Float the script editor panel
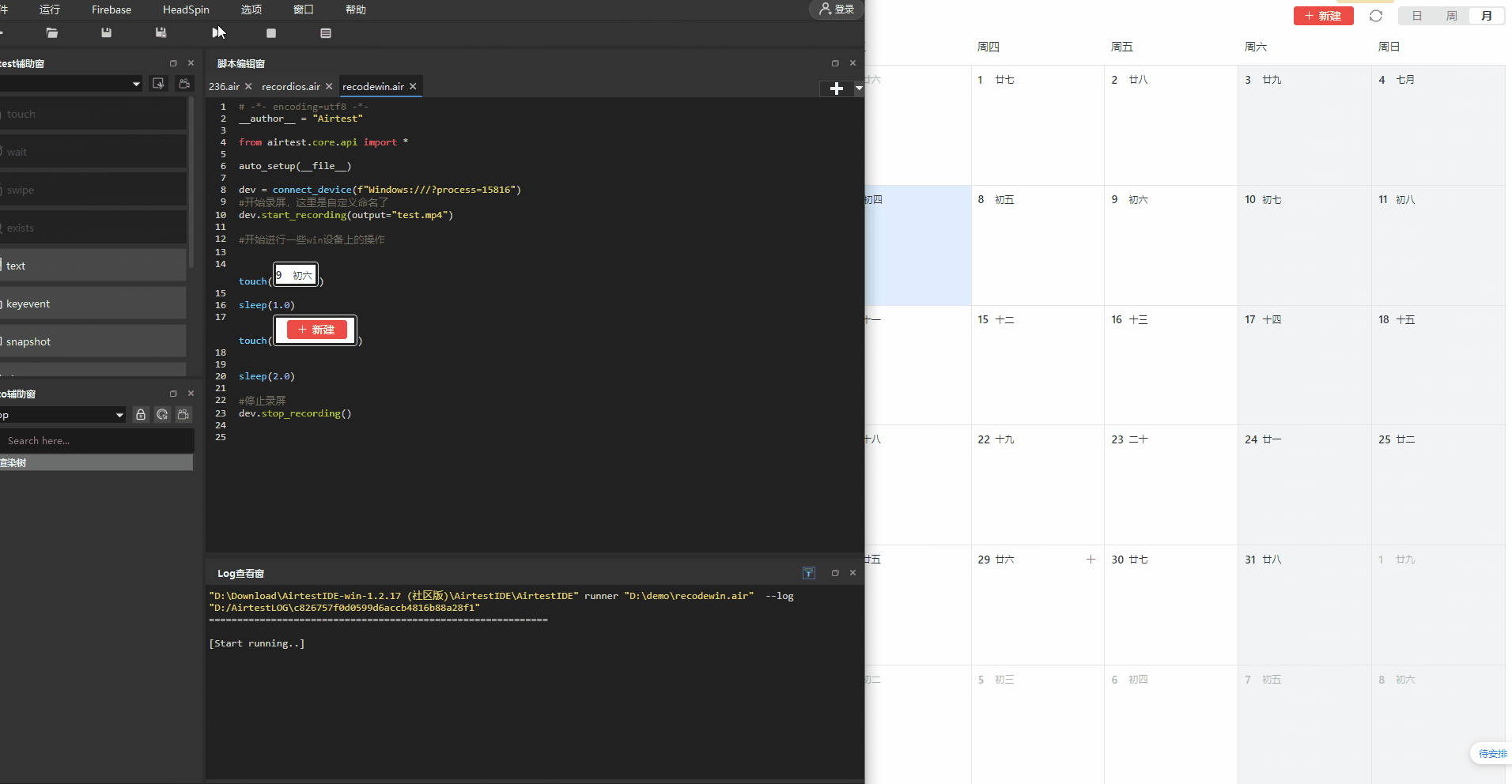The height and width of the screenshot is (784, 1512). pyautogui.click(x=835, y=63)
